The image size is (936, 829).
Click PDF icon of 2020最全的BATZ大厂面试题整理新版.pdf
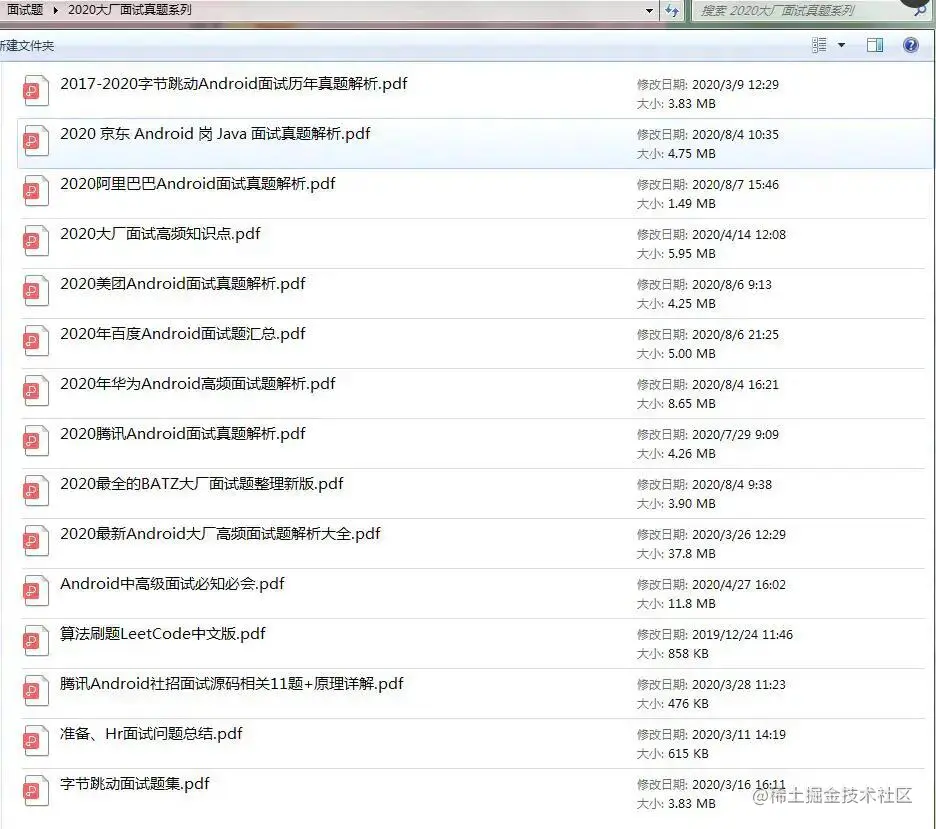tap(35, 492)
